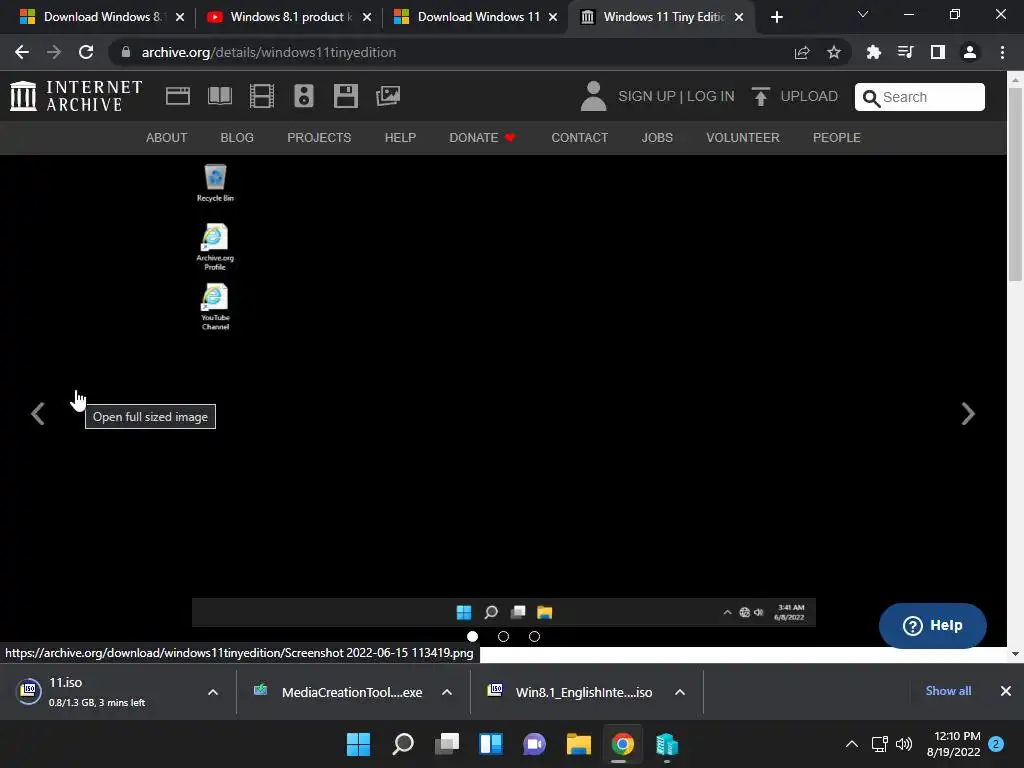Open taskbar Search magnifier
1024x768 pixels.
403,744
